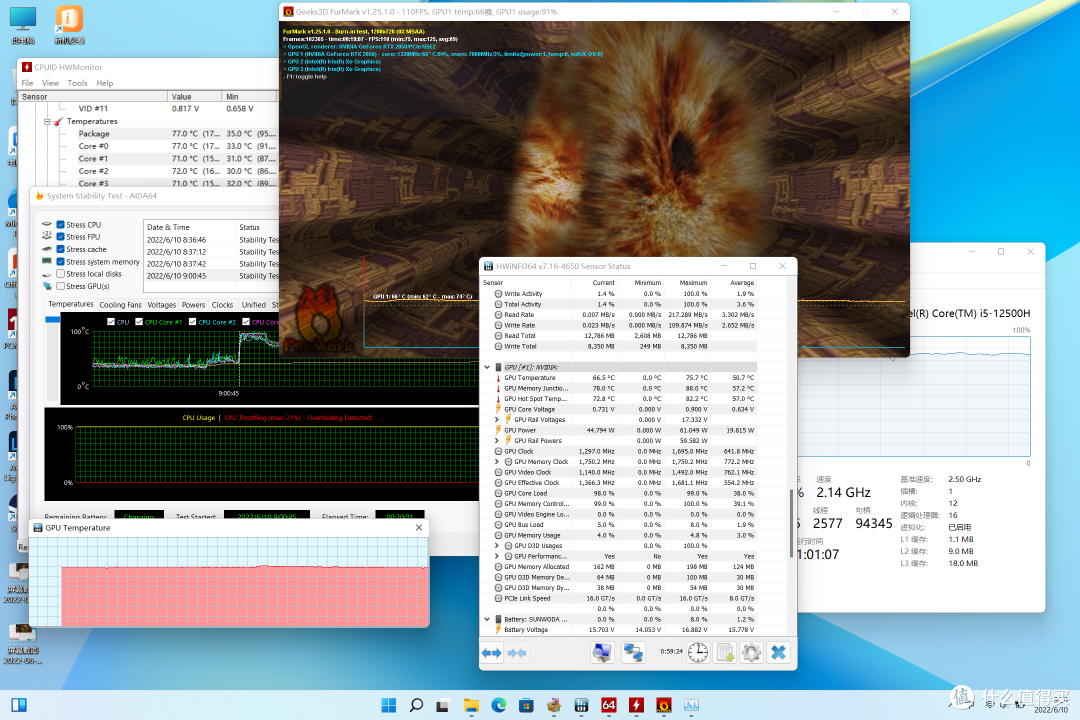The height and width of the screenshot is (720, 1080).
Task: Collapse the Battery SUNWODA sensor group
Action: pyautogui.click(x=487, y=619)
